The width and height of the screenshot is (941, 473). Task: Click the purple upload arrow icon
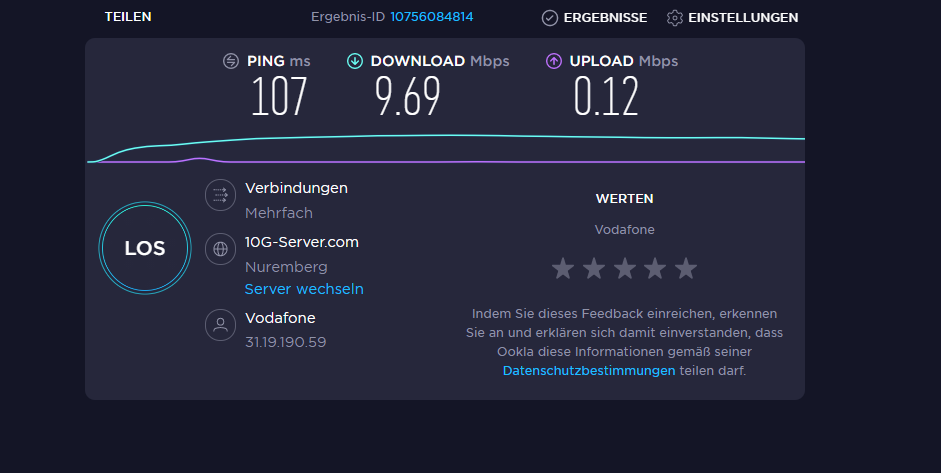pyautogui.click(x=553, y=61)
